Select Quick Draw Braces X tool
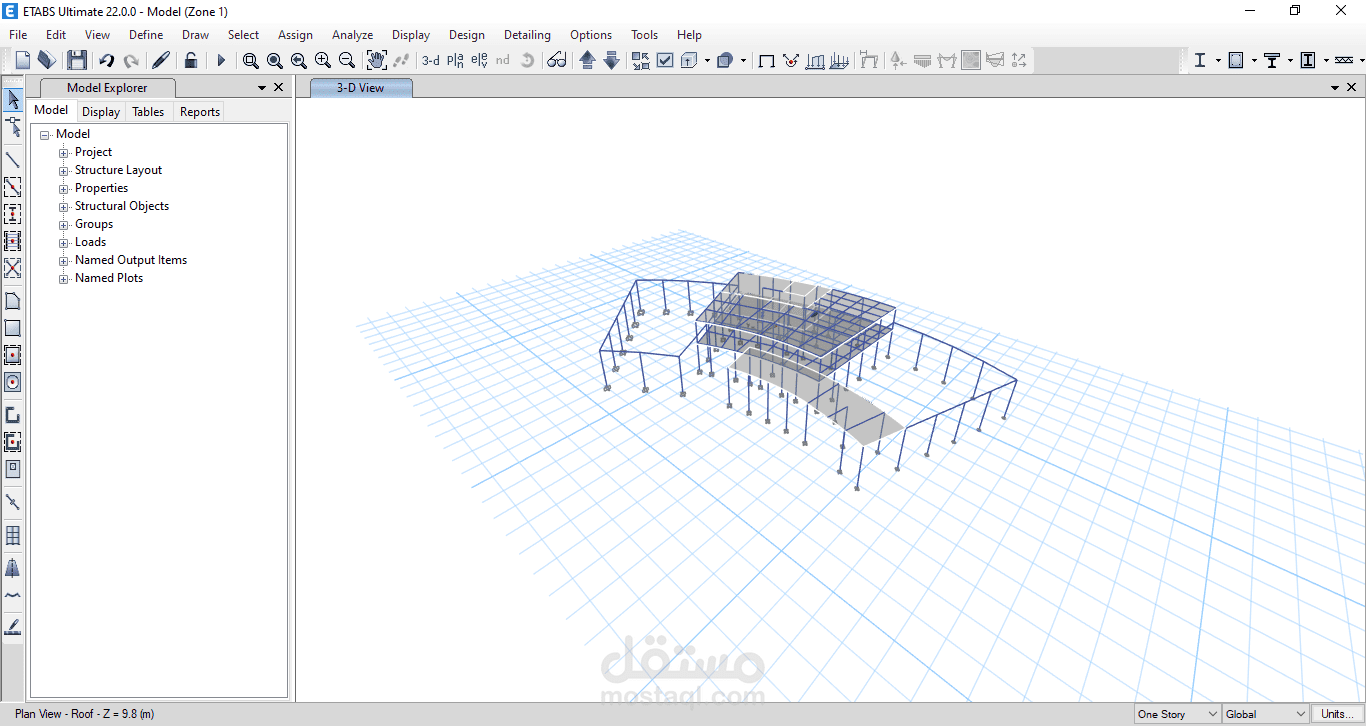1366x726 pixels. 13,268
